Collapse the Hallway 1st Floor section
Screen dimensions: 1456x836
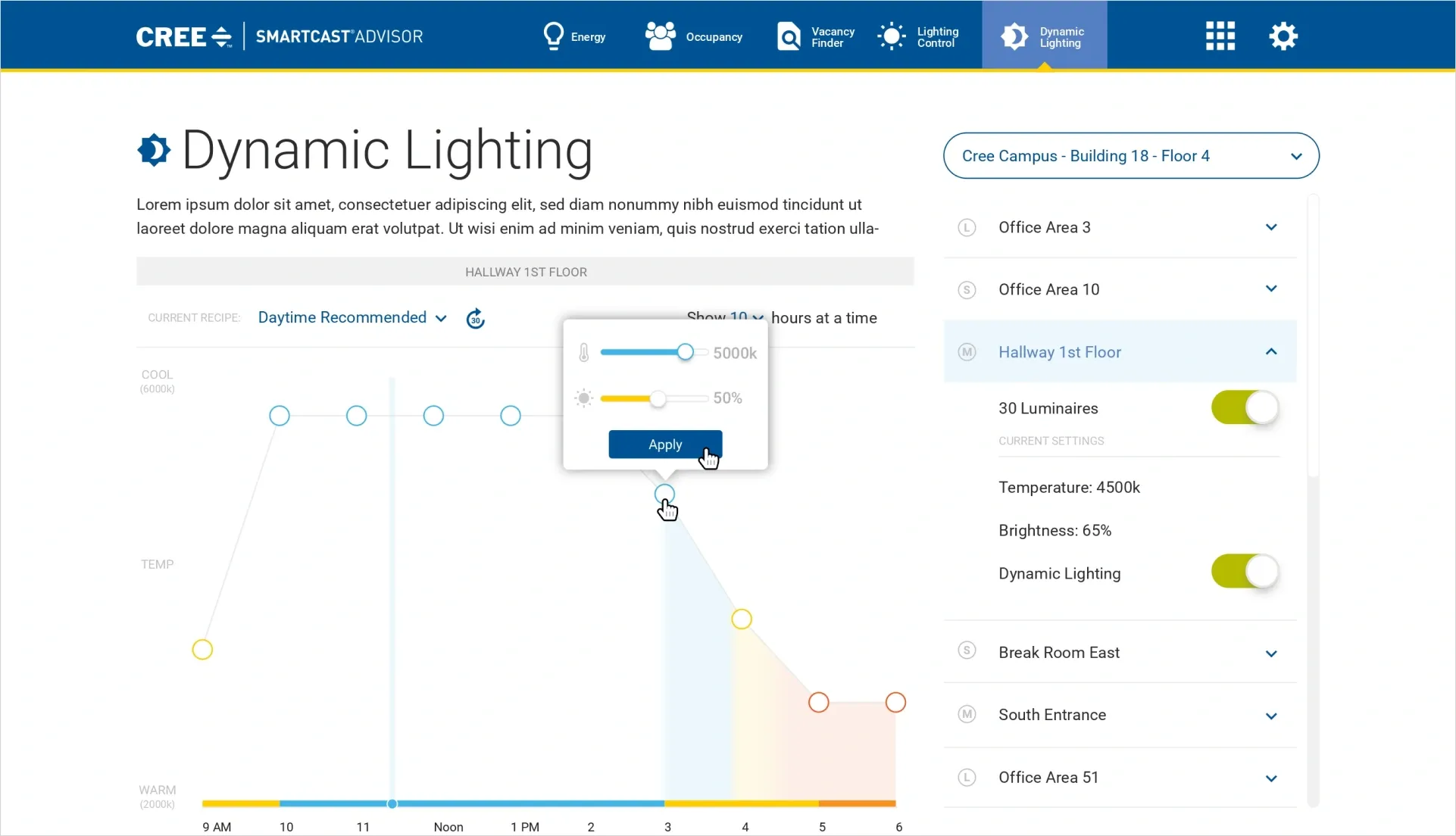[1271, 351]
